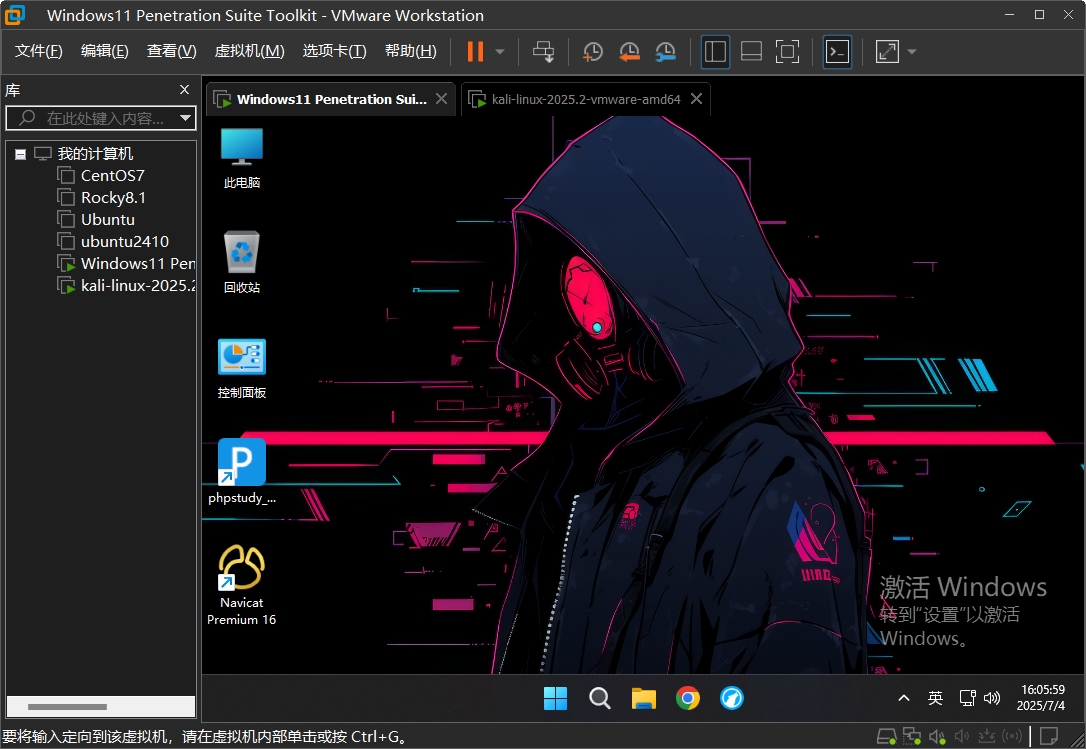Screen dimensions: 1086x749
Task: Select Windows11 Pen VM in the library tree
Action: coord(126,263)
